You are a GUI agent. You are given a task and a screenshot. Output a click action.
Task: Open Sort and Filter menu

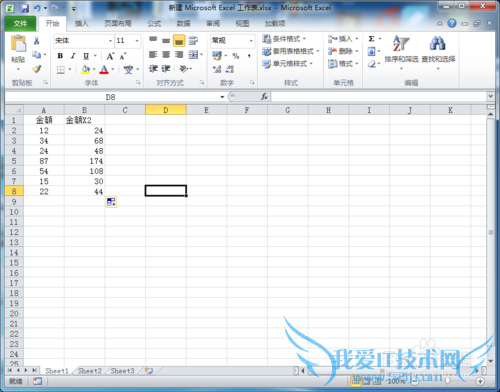401,52
